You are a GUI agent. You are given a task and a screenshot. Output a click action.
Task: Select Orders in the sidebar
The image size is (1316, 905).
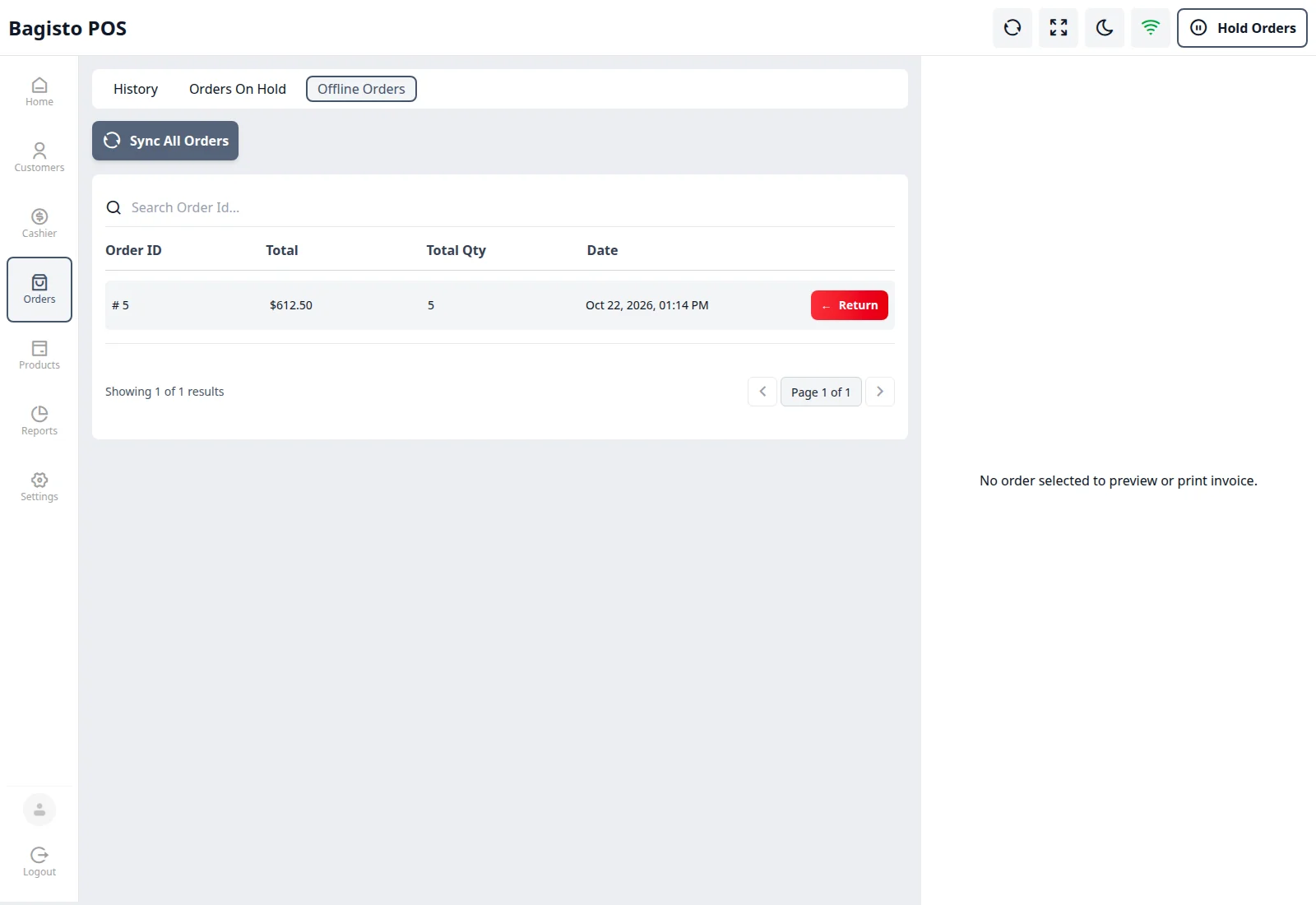(39, 290)
